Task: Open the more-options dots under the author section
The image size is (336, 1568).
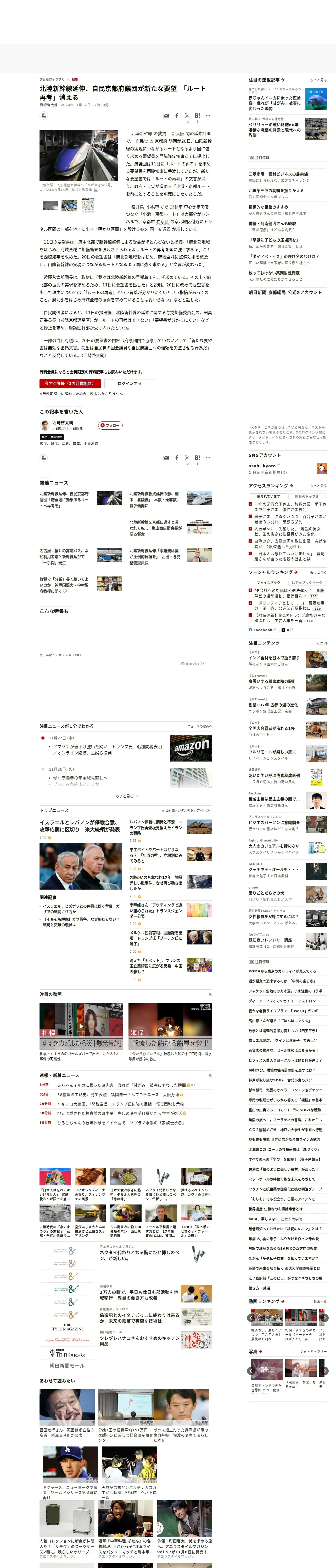Action: click(208, 458)
